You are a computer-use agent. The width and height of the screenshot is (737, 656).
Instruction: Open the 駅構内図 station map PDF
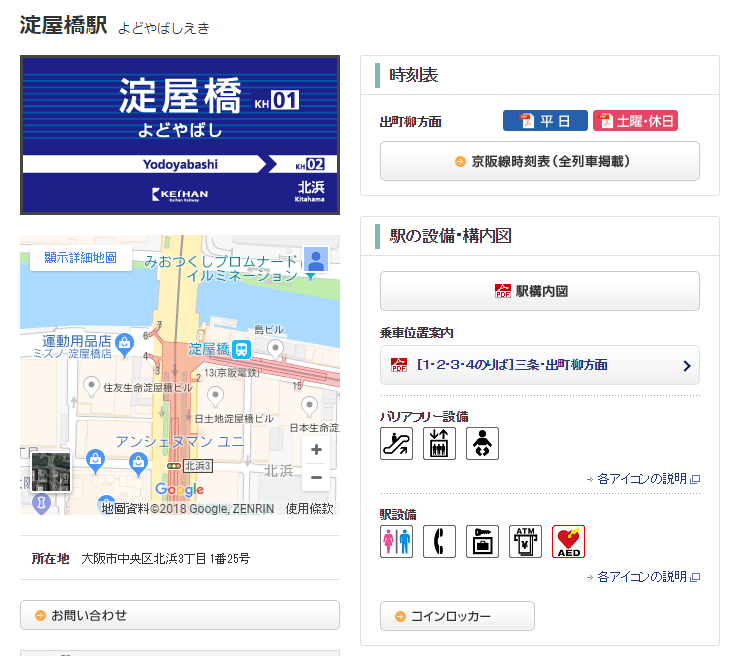coord(540,291)
